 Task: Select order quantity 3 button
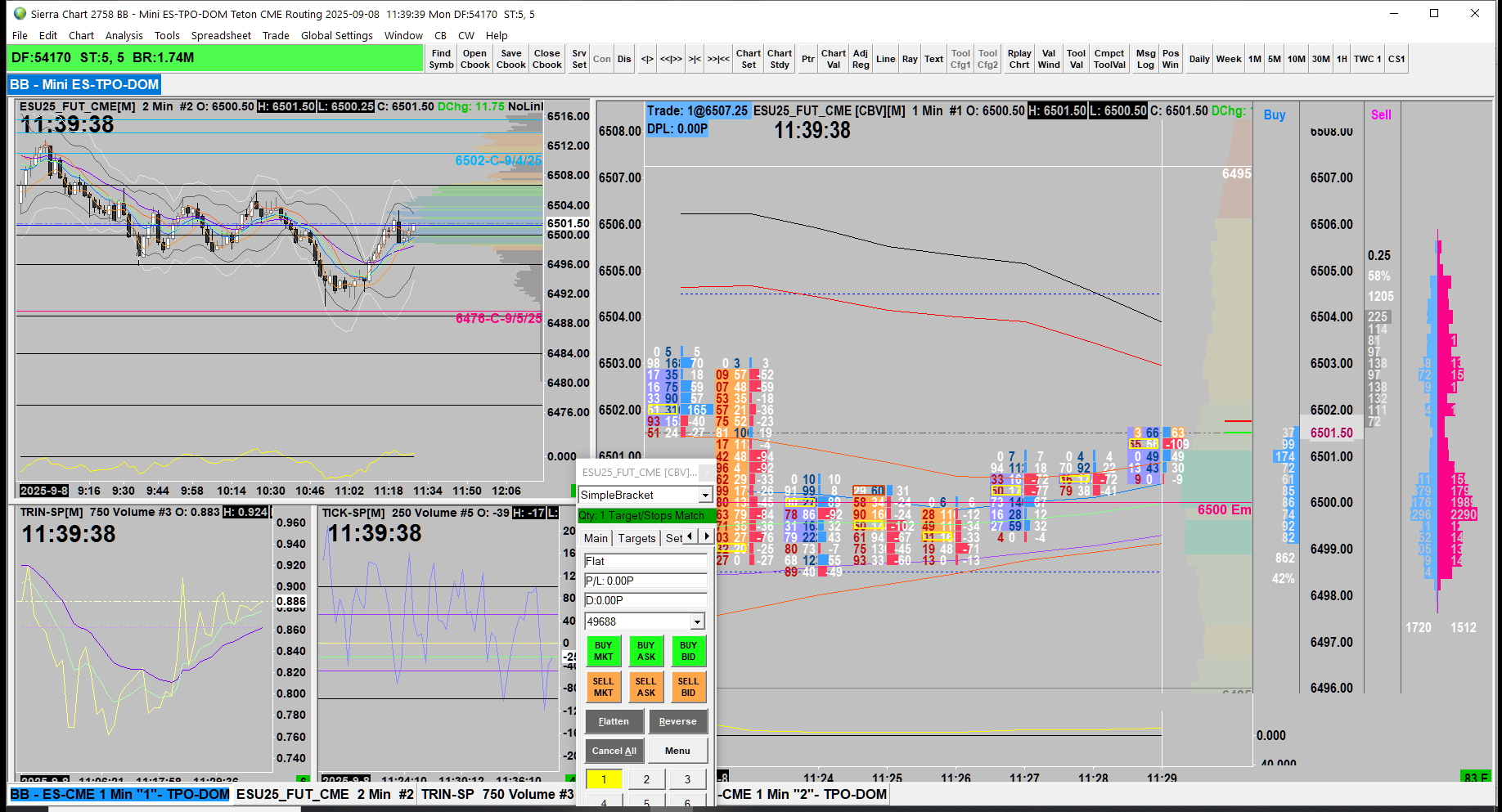pyautogui.click(x=688, y=779)
